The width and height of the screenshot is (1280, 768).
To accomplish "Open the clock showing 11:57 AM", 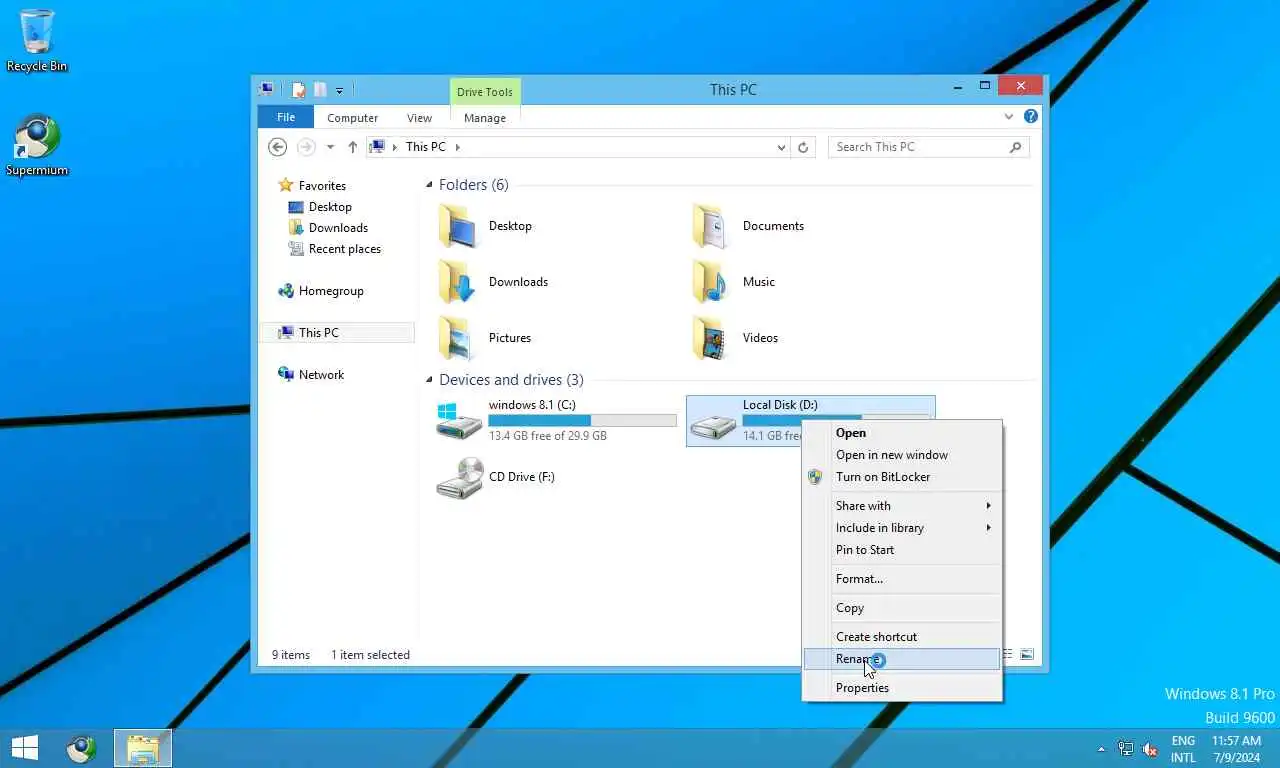I will 1236,749.
